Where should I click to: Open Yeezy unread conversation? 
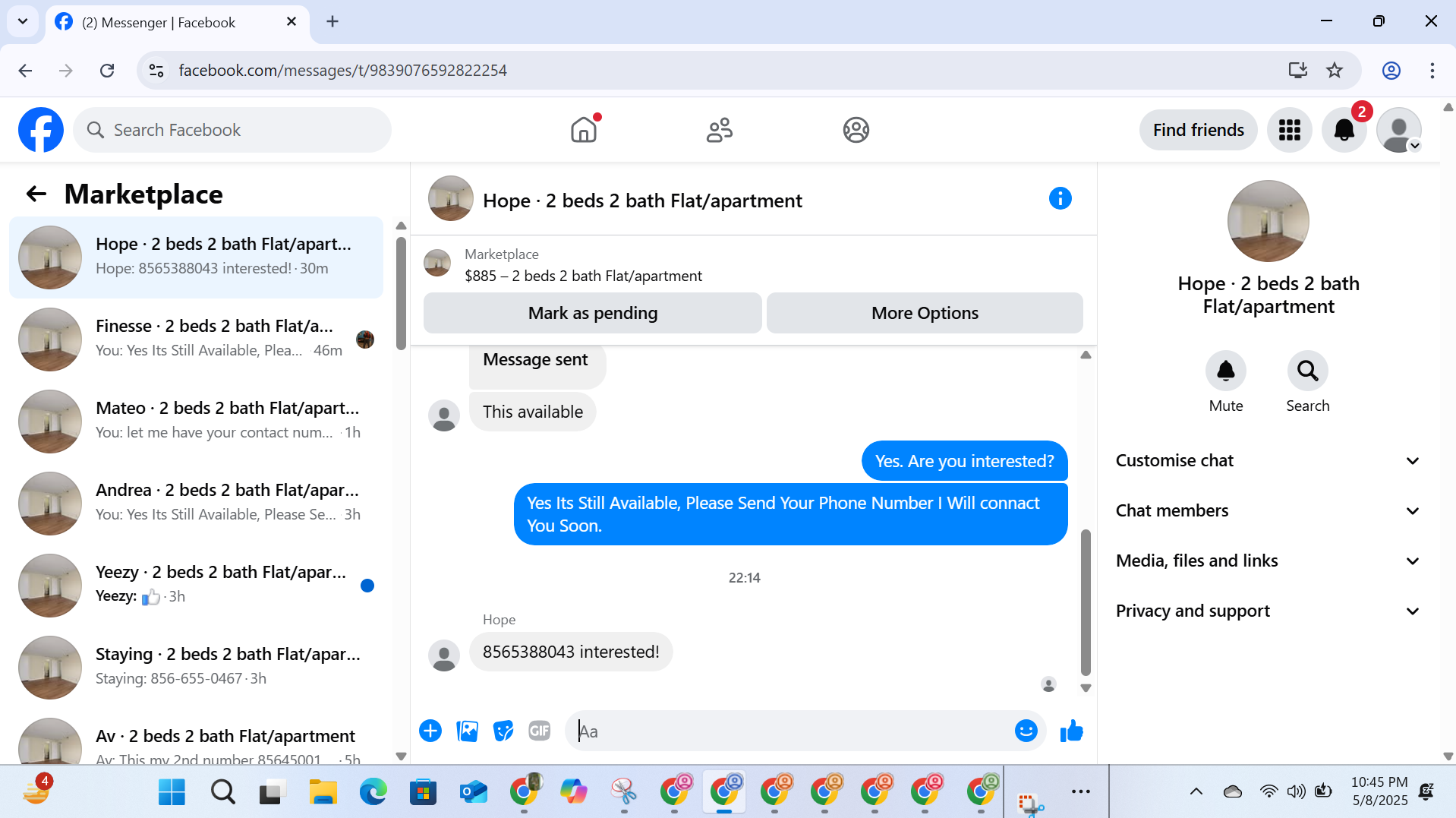[x=196, y=586]
